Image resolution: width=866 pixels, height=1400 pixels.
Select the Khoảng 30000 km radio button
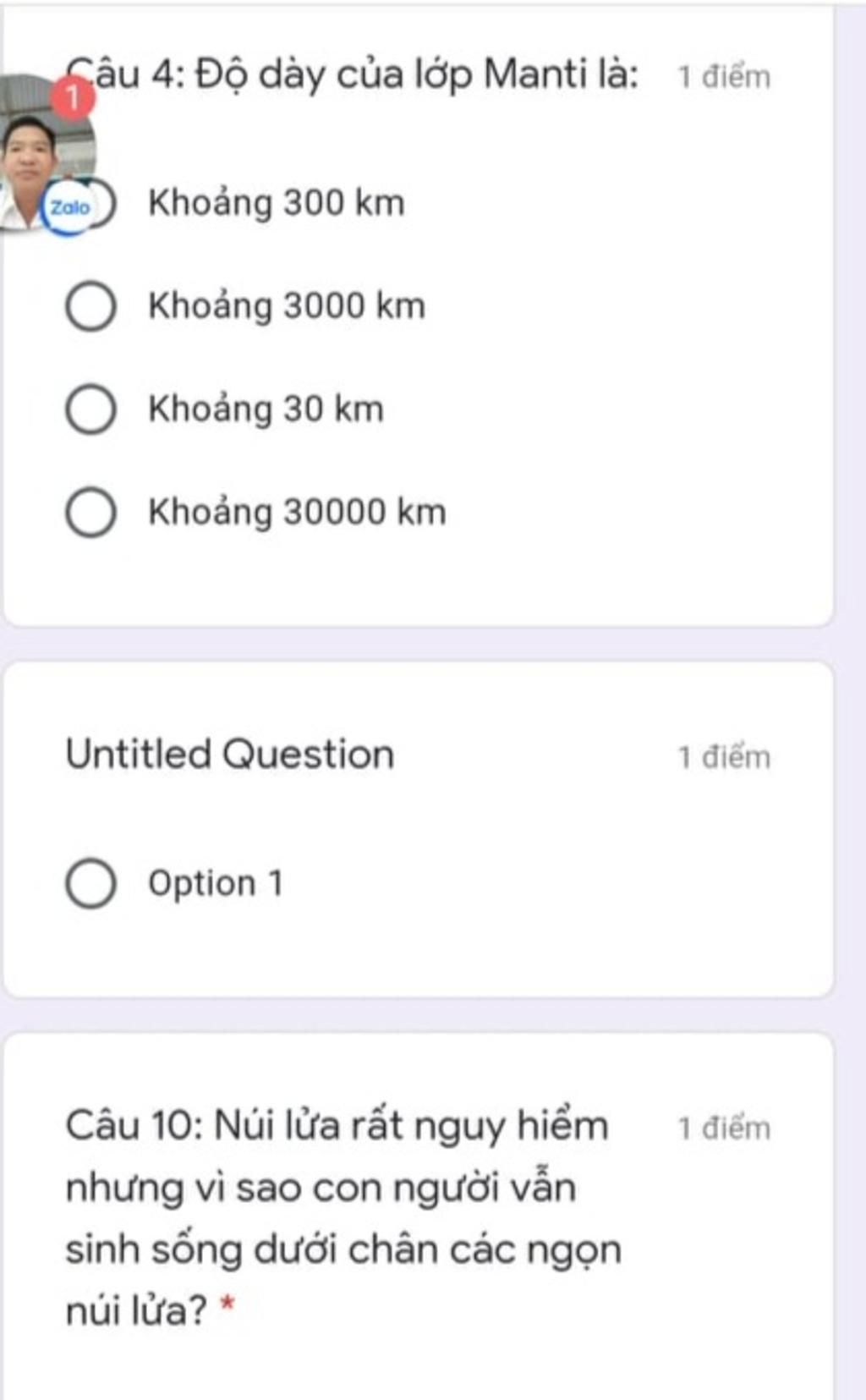tap(91, 513)
